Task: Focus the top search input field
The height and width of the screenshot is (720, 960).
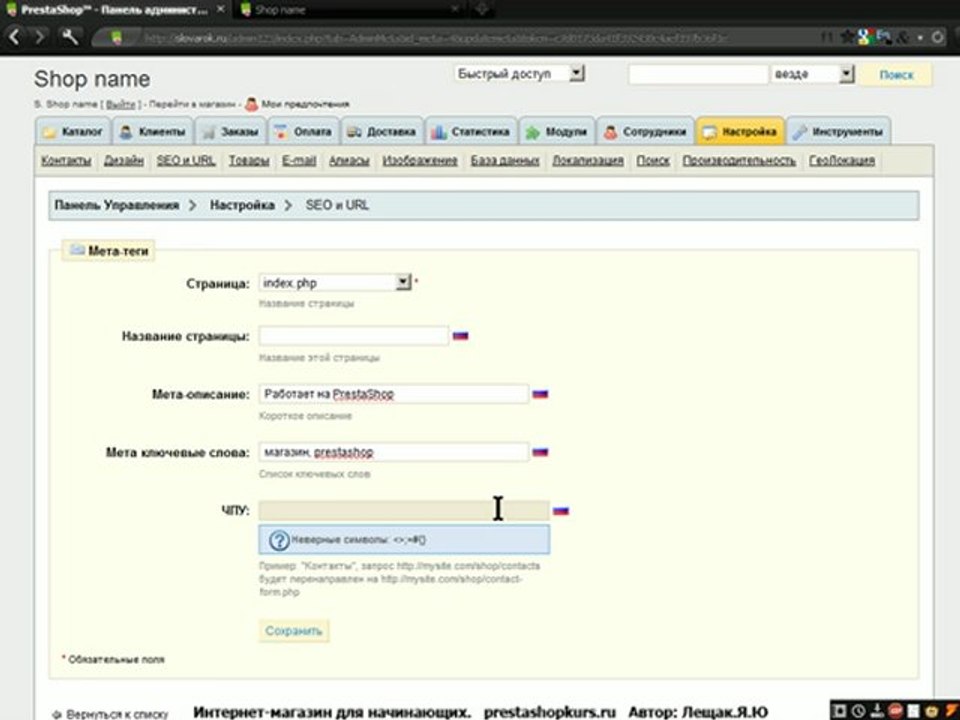Action: pos(698,74)
